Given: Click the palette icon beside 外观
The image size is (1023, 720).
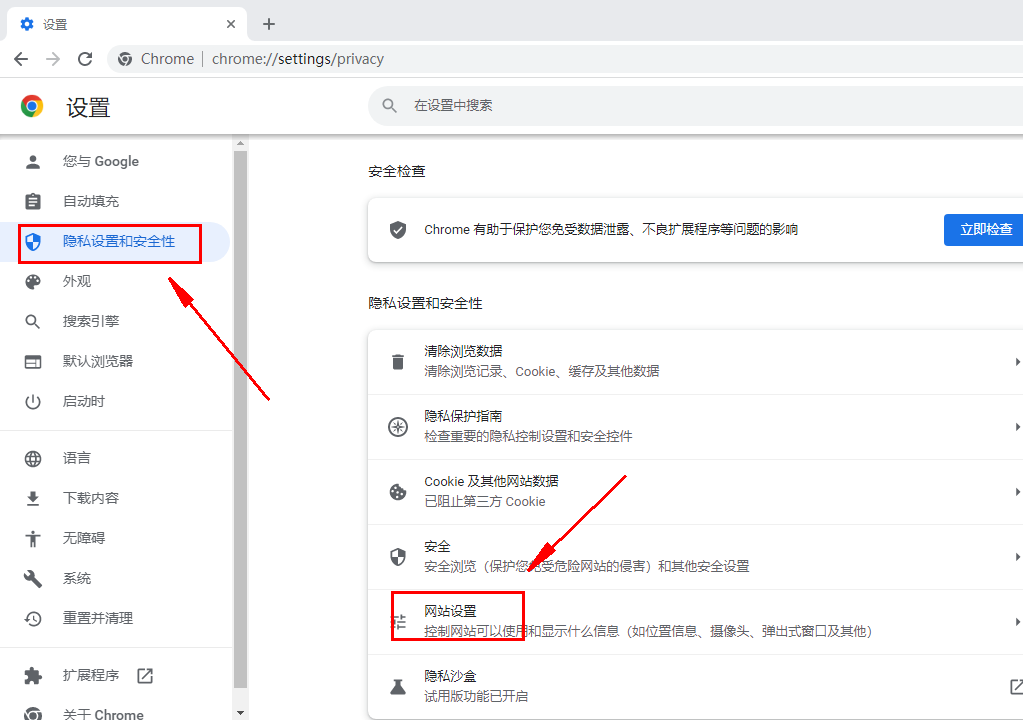Looking at the screenshot, I should (x=33, y=282).
